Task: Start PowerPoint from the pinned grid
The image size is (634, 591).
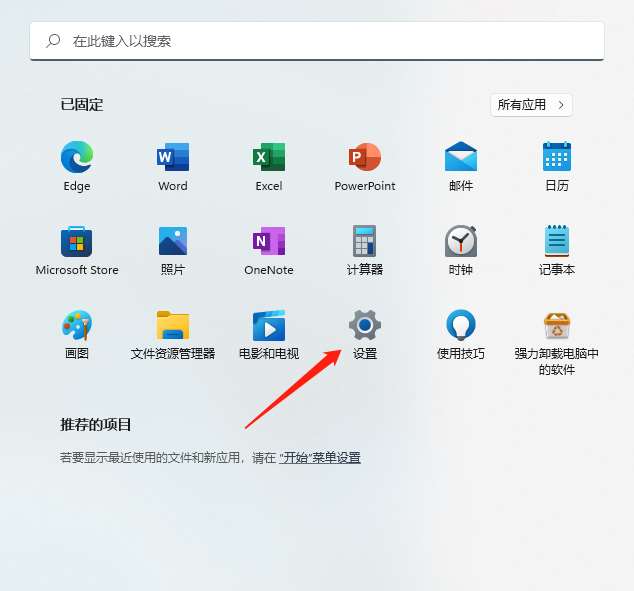Action: (365, 157)
